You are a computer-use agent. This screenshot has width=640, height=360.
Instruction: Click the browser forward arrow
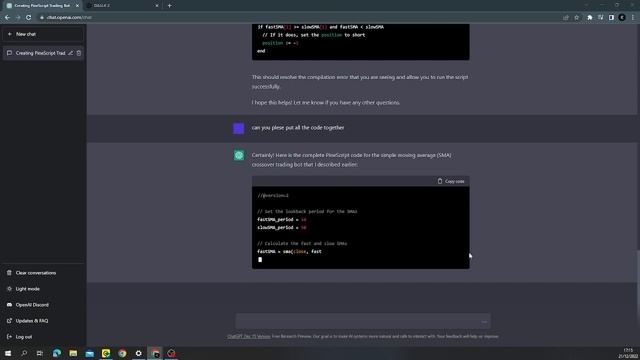(x=18, y=17)
